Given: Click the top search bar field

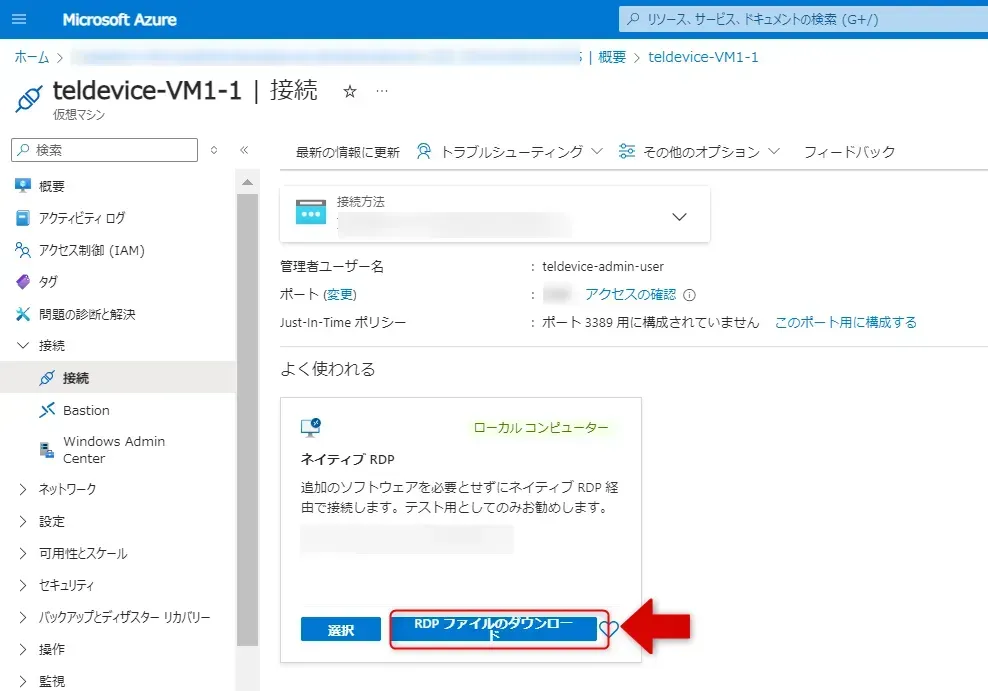Looking at the screenshot, I should tap(800, 20).
